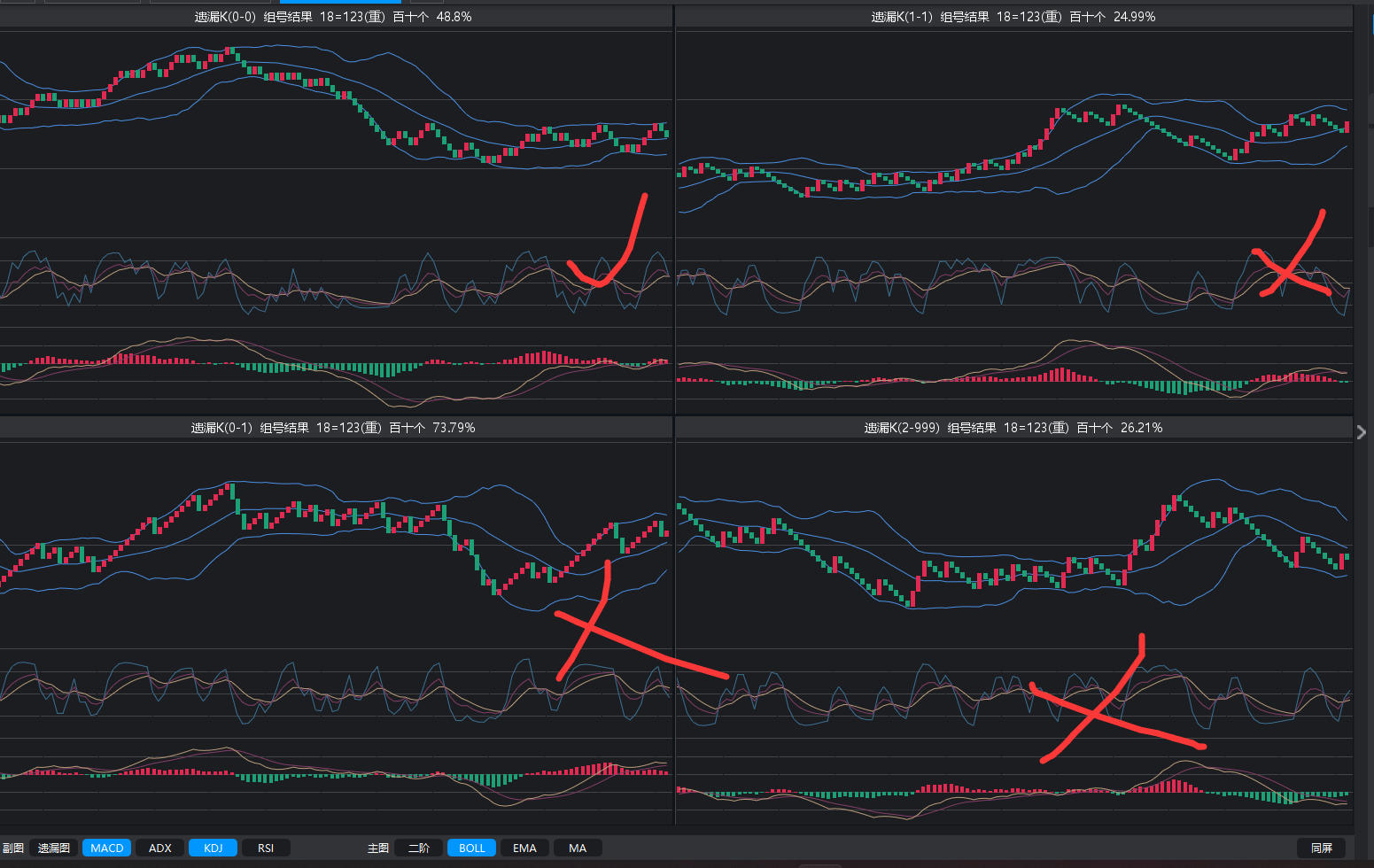The height and width of the screenshot is (868, 1374).
Task: Show the 遗漏图 sub-chart view
Action: point(54,848)
